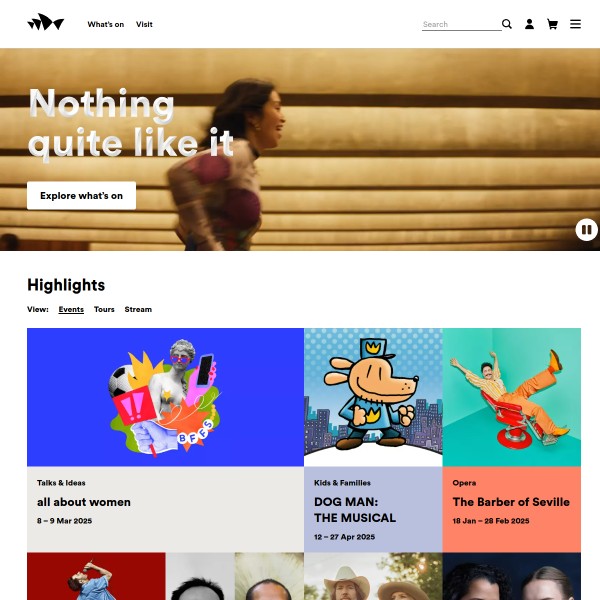600x600 pixels.
Task: Click the DOG MAN: THE MUSICAL title
Action: point(355,510)
